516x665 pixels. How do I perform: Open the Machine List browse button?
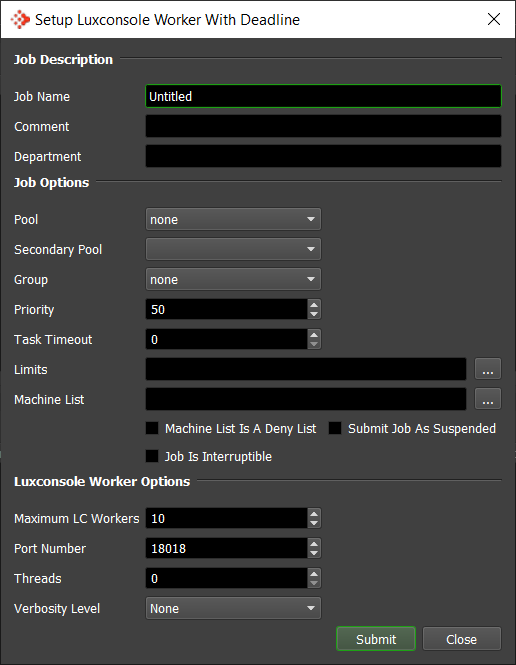[488, 399]
